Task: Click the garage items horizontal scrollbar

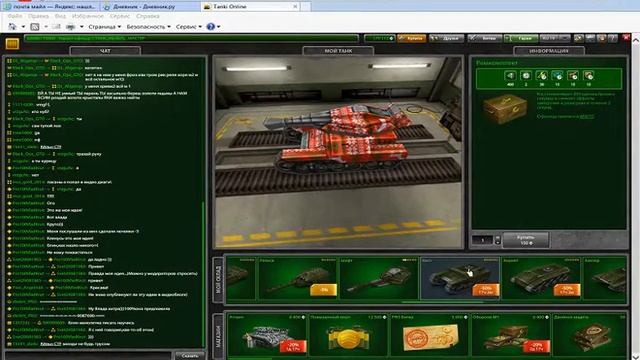Action: point(442,302)
